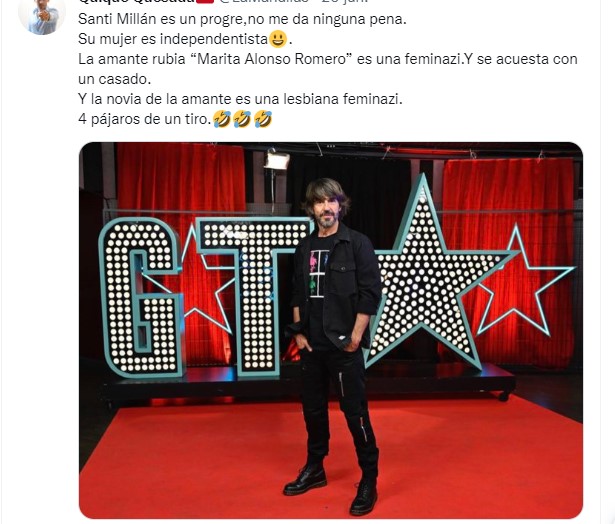Click the red flag emoji beside author name
The width and height of the screenshot is (615, 524).
[x=207, y=1]
